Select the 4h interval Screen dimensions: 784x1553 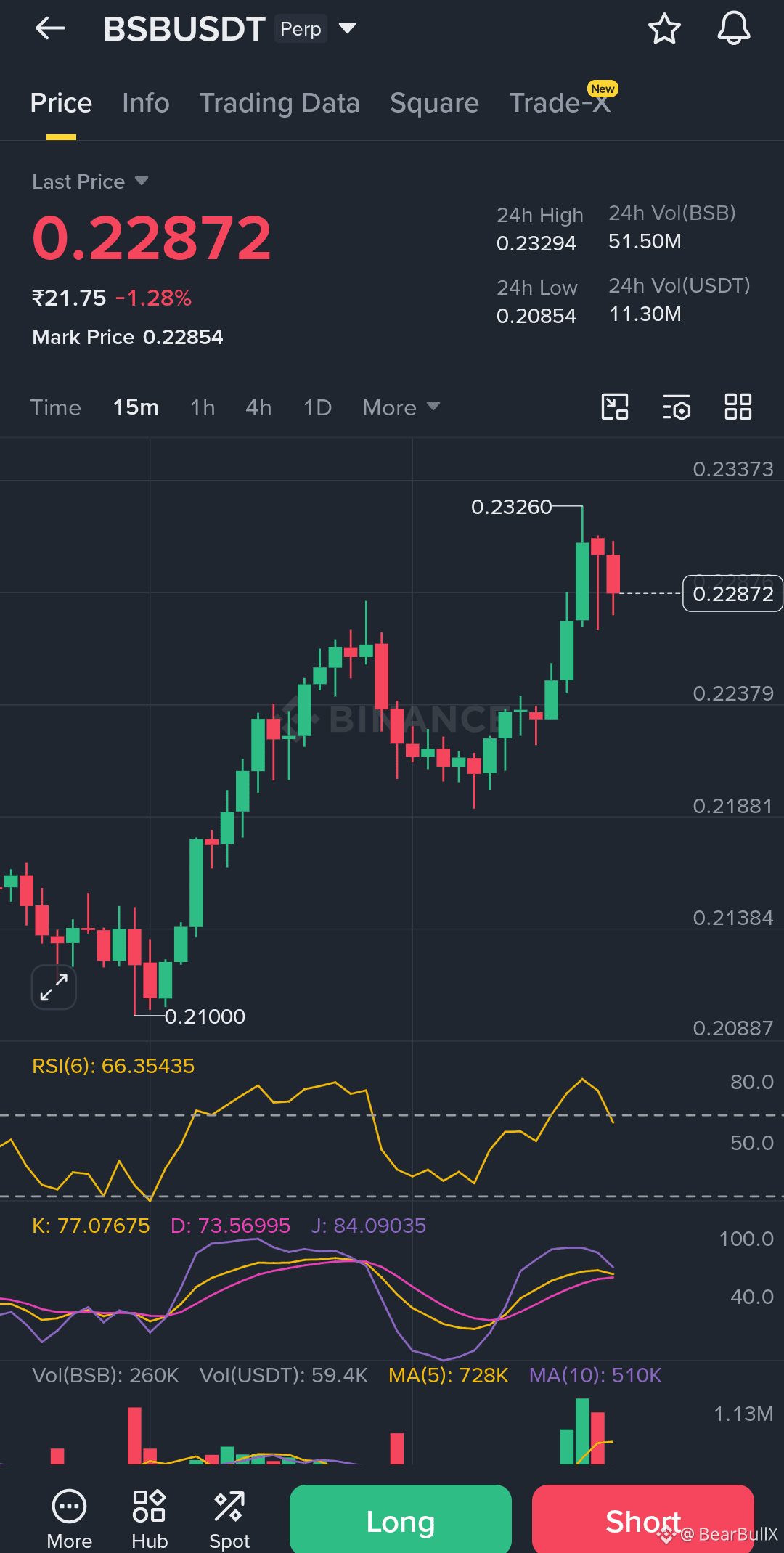(258, 407)
